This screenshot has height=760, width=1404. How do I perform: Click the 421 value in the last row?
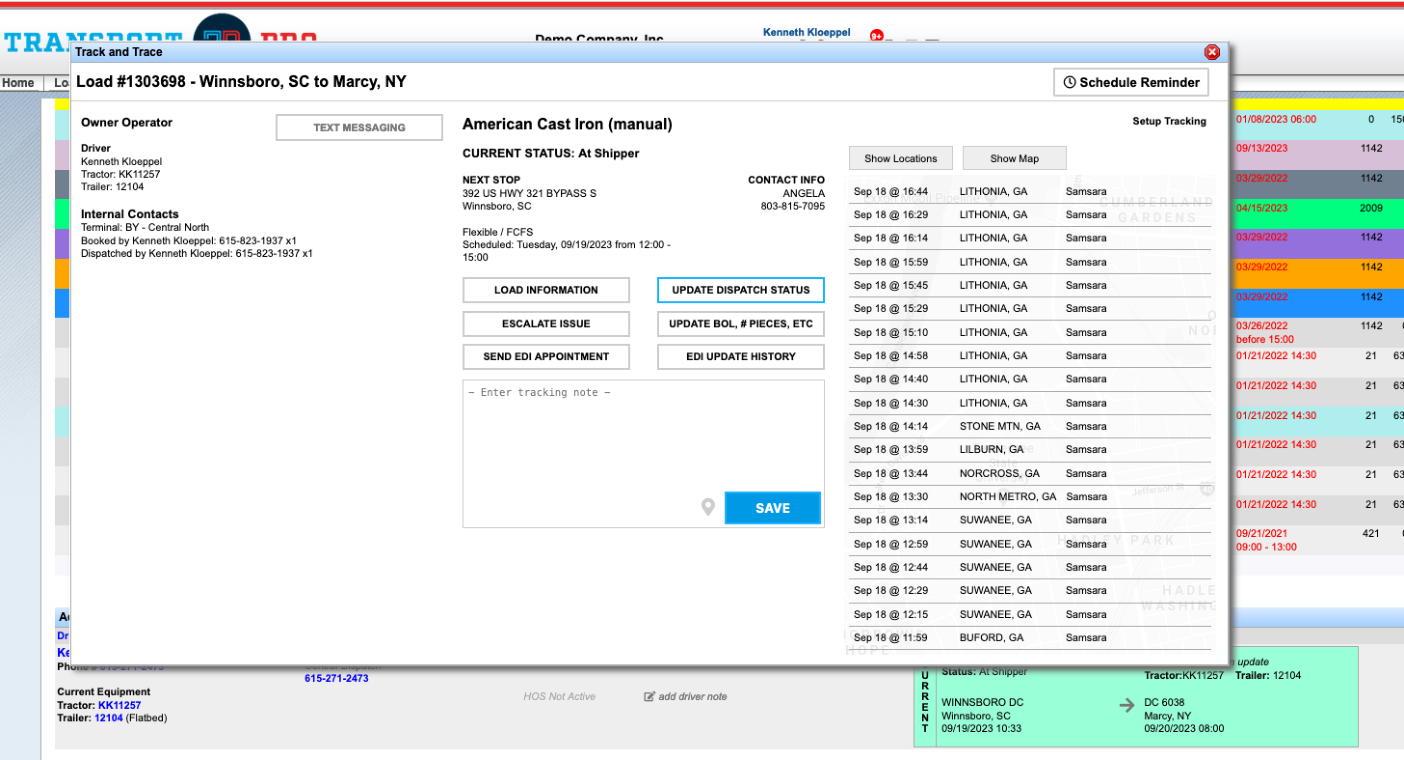(1371, 533)
